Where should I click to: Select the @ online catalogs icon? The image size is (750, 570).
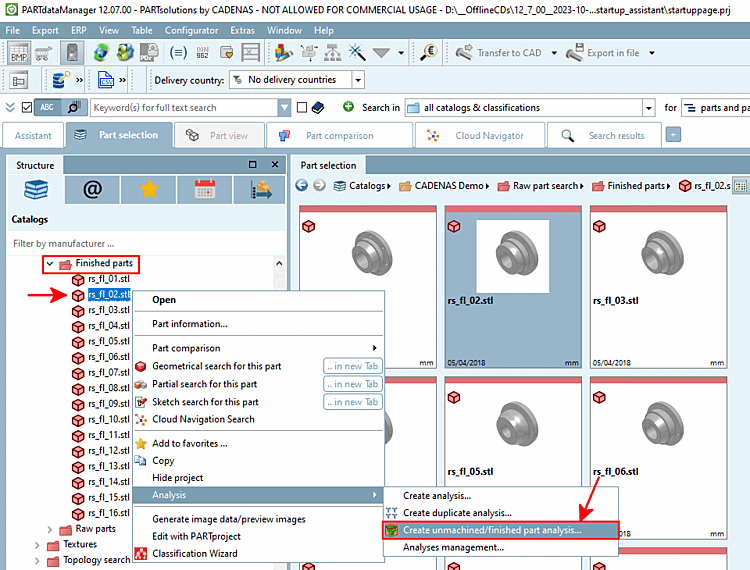(92, 190)
